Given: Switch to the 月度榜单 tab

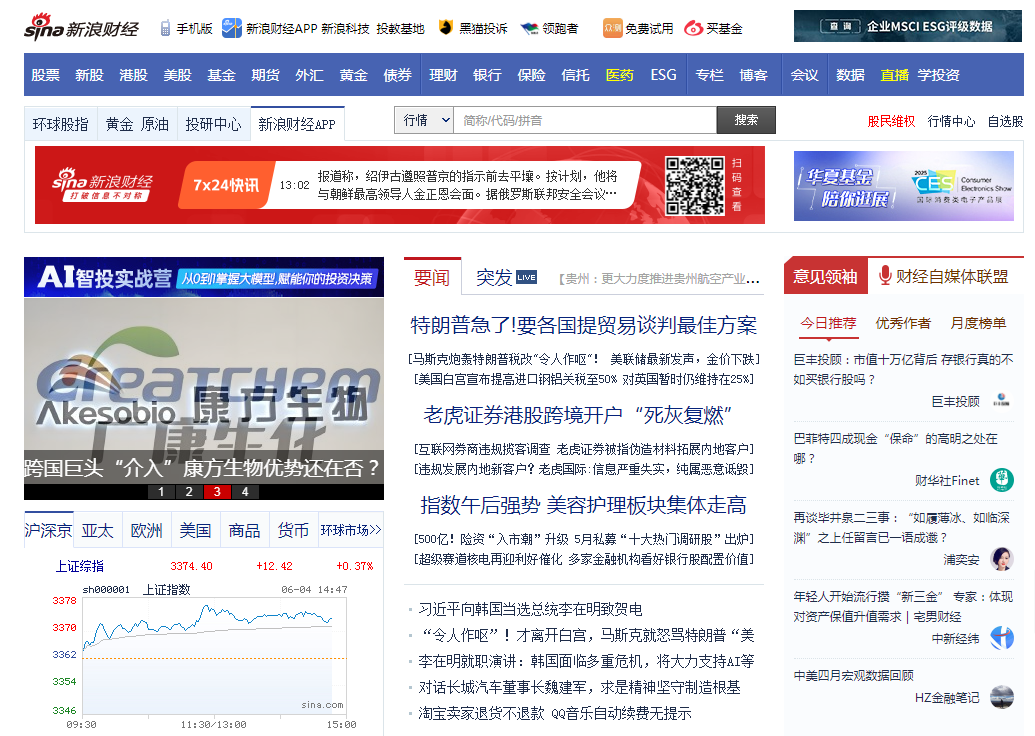Looking at the screenshot, I should click(978, 323).
